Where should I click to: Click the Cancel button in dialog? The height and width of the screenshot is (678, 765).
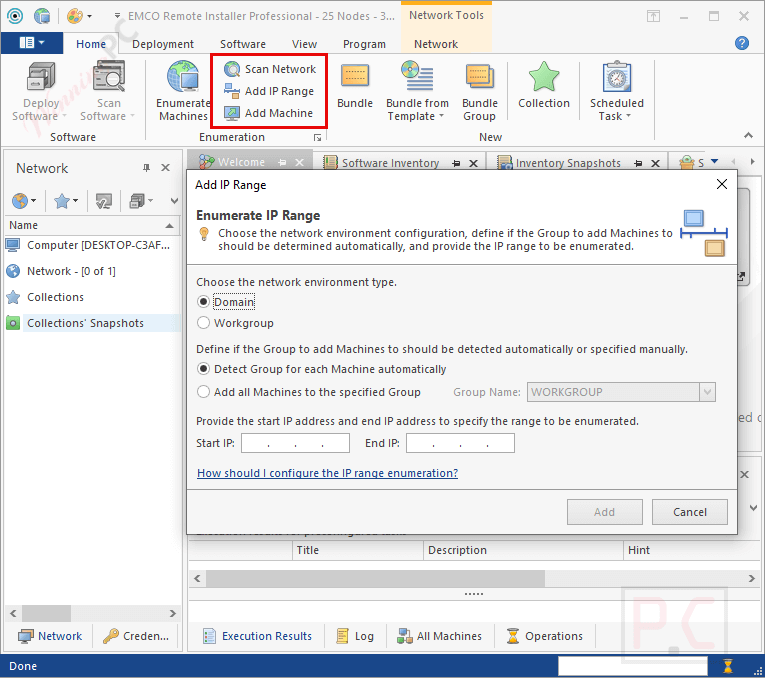click(x=689, y=512)
